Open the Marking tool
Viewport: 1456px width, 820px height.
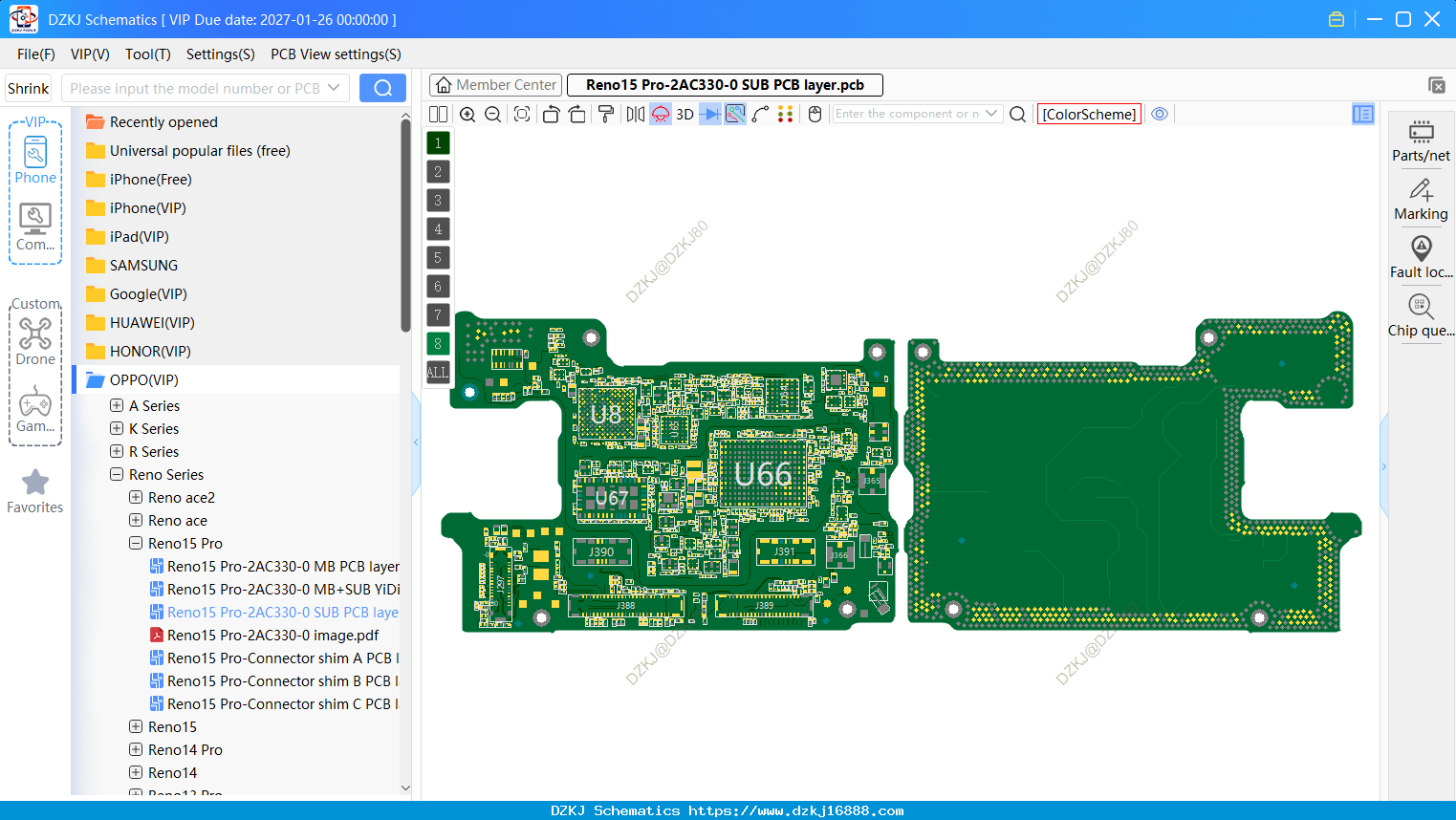point(1421,200)
